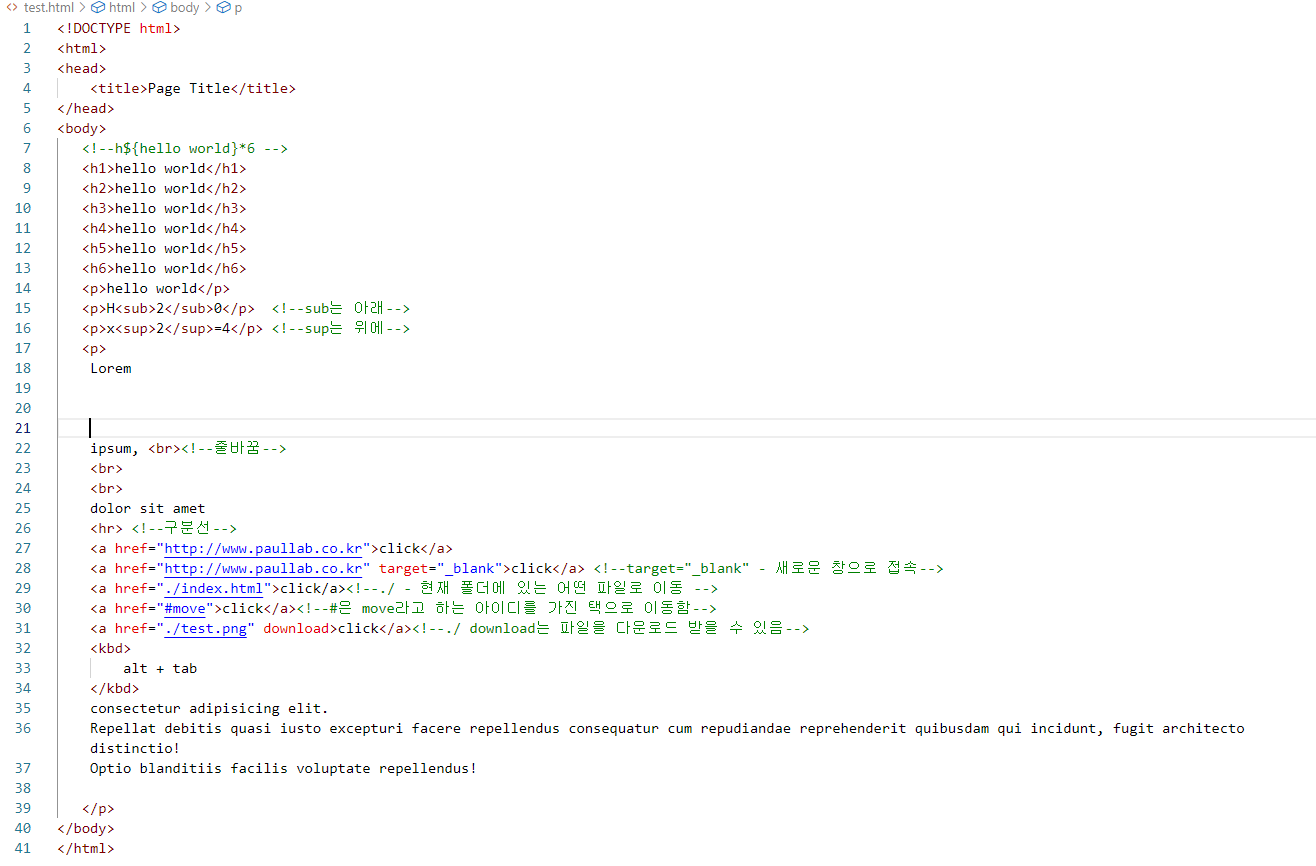Screen dimensions: 1316x866
Task: Click the opening body tag on line 6
Action: pyautogui.click(x=82, y=128)
